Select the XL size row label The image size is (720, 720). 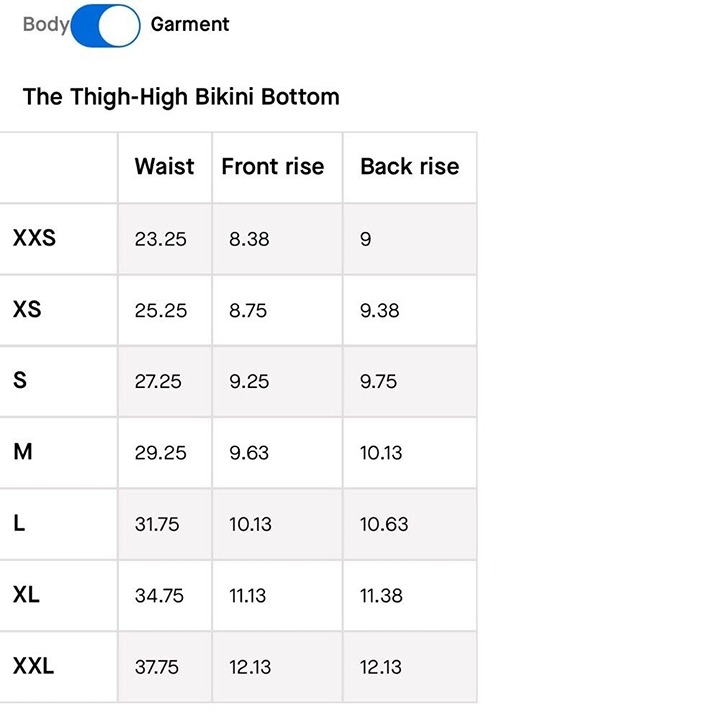click(26, 595)
